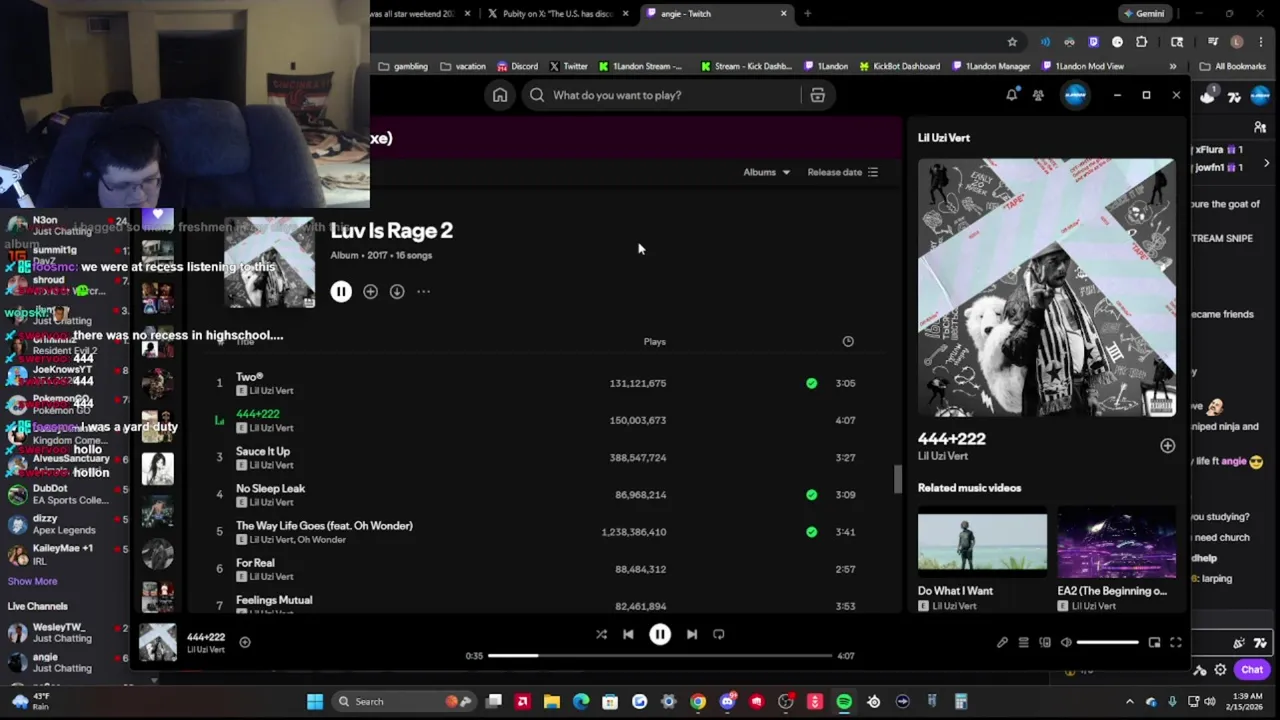1280x720 pixels.
Task: Open Windows Start menu
Action: click(x=315, y=701)
